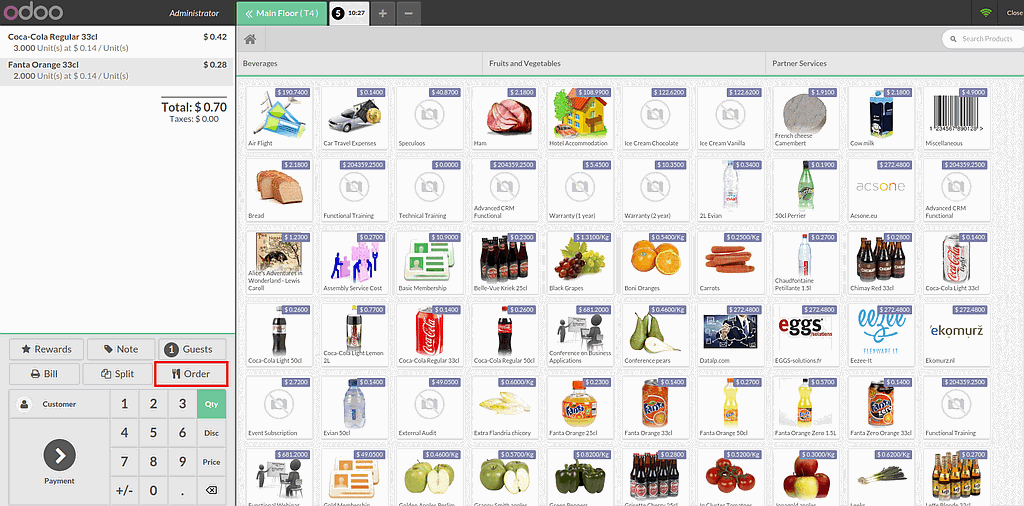Click the Split button
The width and height of the screenshot is (1024, 506).
pos(117,374)
